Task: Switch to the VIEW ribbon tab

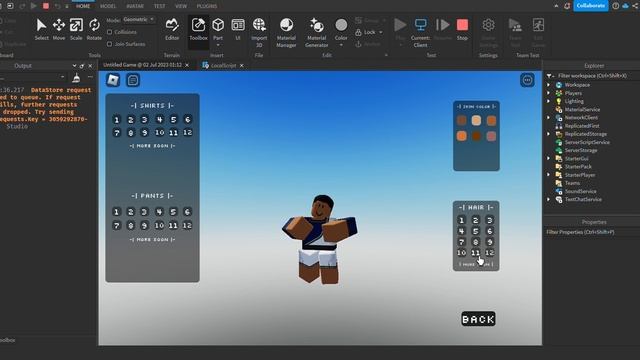Action: click(x=181, y=6)
